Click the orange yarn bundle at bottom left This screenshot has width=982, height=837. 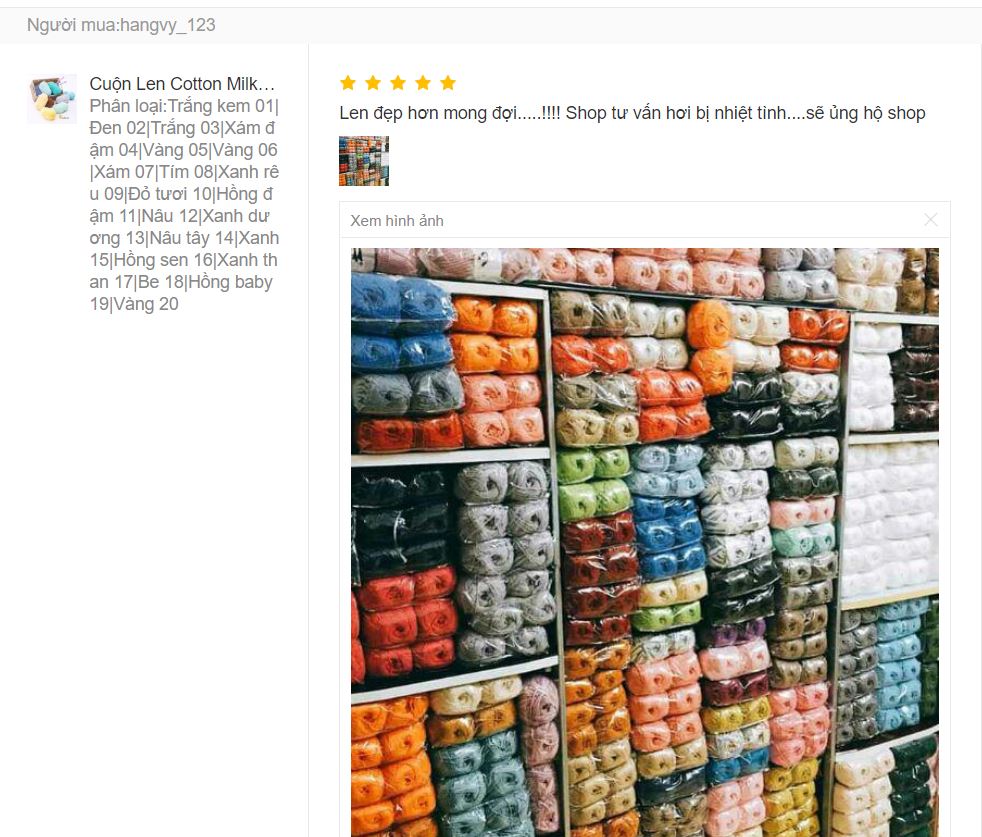point(390,764)
